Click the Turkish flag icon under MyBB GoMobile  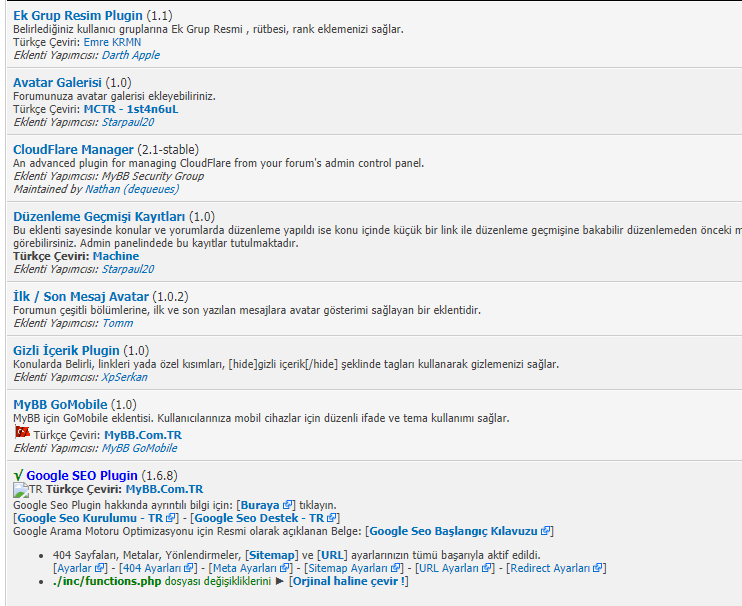(22, 432)
